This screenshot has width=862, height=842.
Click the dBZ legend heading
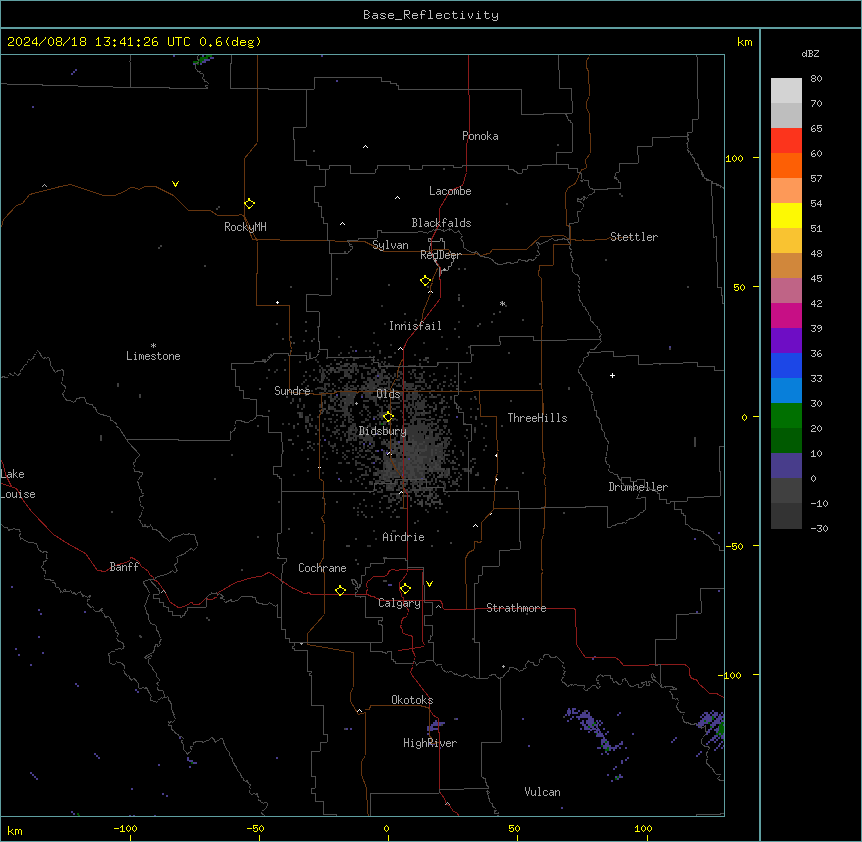click(x=810, y=53)
